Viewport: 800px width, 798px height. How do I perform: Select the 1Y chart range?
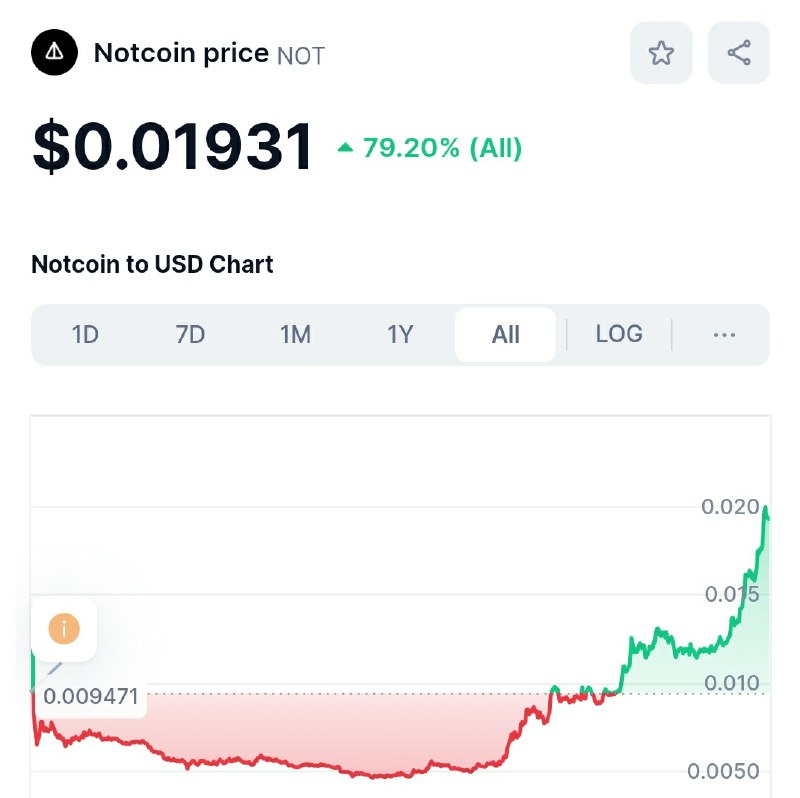pyautogui.click(x=400, y=335)
